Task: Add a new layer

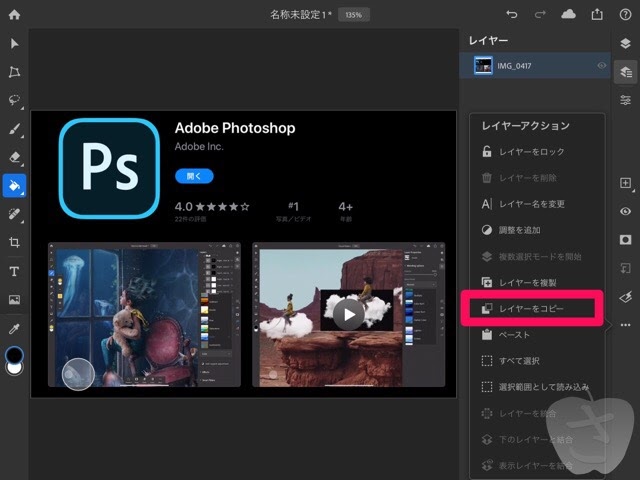Action: [625, 183]
